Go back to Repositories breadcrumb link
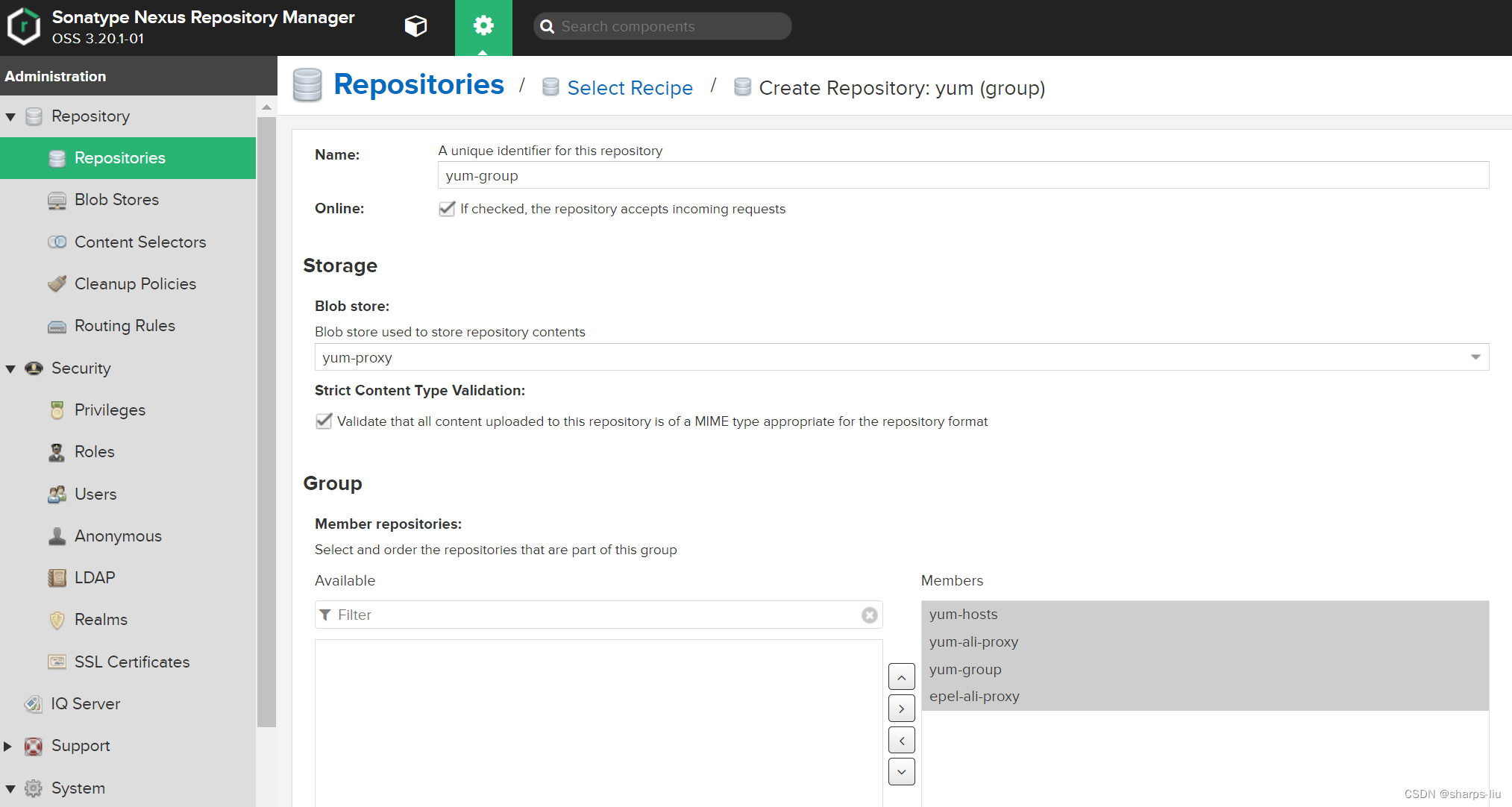This screenshot has height=807, width=1512. pos(418,85)
